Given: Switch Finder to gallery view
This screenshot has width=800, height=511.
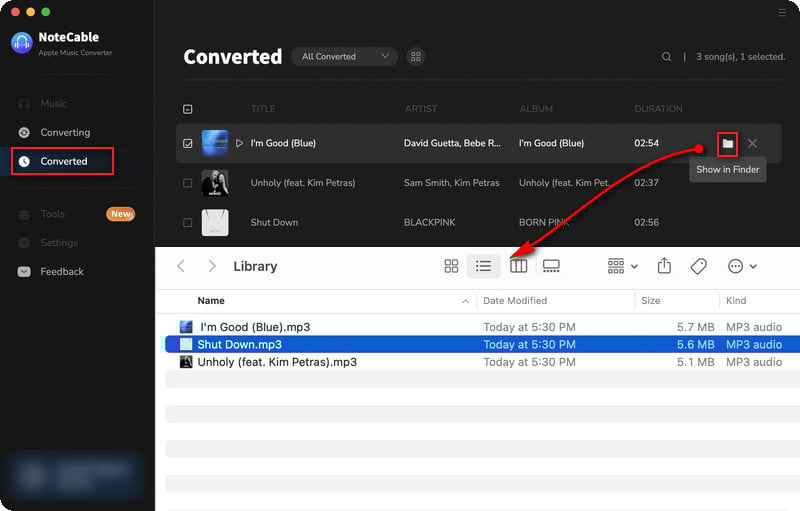Looking at the screenshot, I should pyautogui.click(x=551, y=266).
